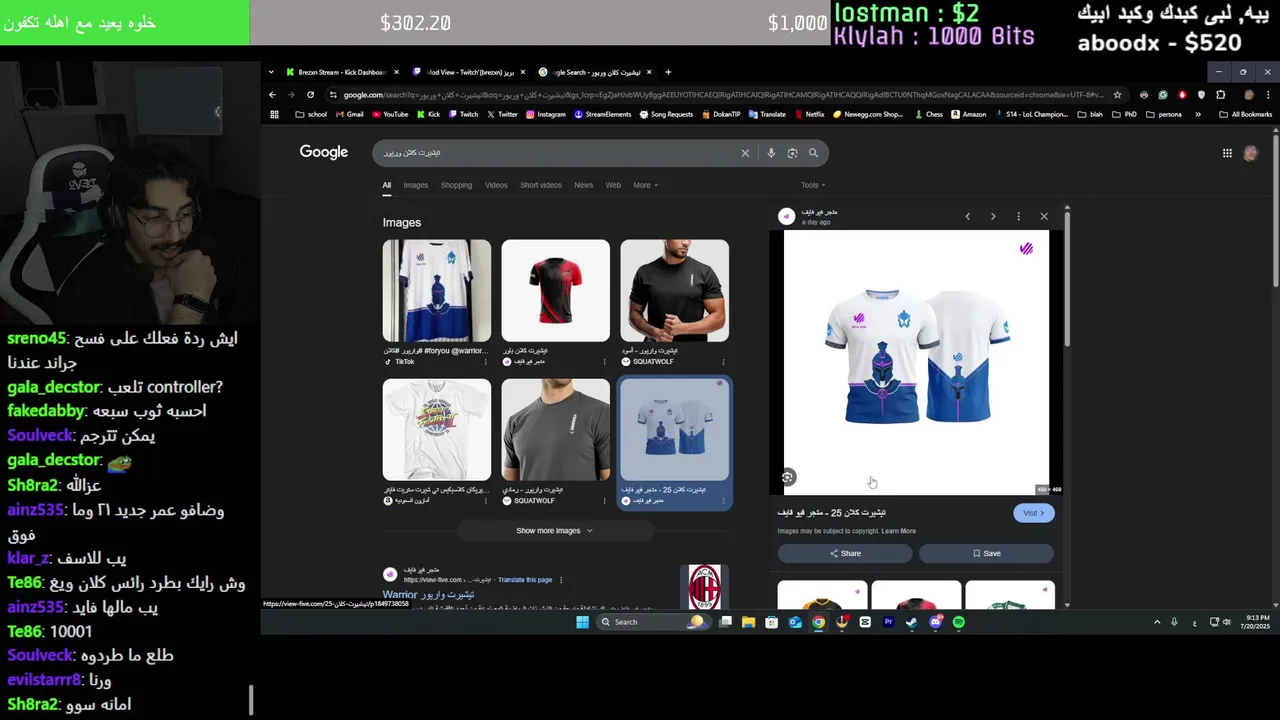Open the grey SQUATWOLF t-shirt thumbnail
This screenshot has height=720, width=1280.
[555, 430]
